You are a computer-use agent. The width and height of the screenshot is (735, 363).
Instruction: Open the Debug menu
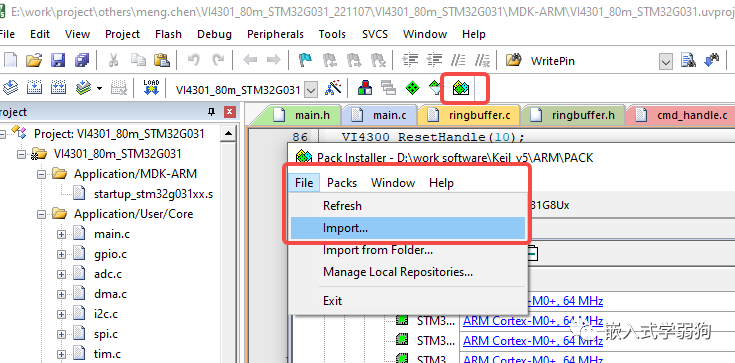point(214,34)
